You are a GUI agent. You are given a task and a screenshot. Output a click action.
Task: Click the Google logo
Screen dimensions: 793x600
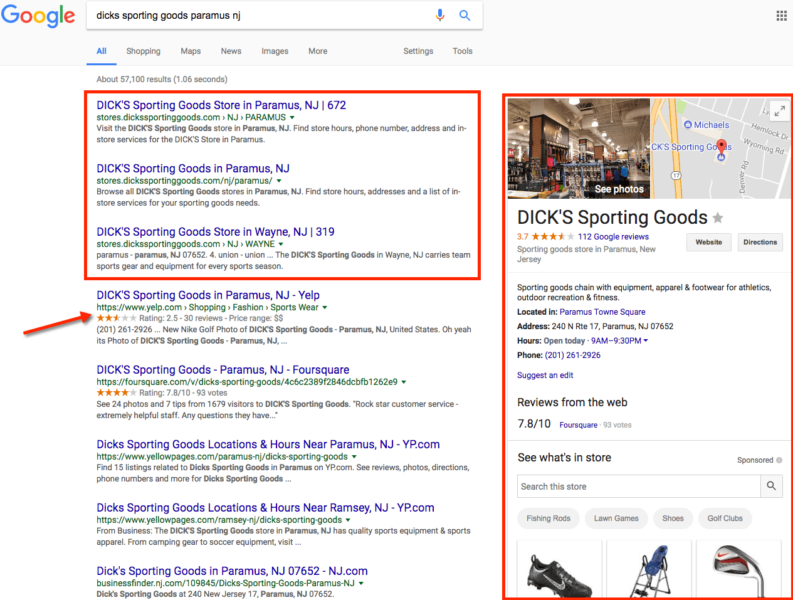pos(38,15)
